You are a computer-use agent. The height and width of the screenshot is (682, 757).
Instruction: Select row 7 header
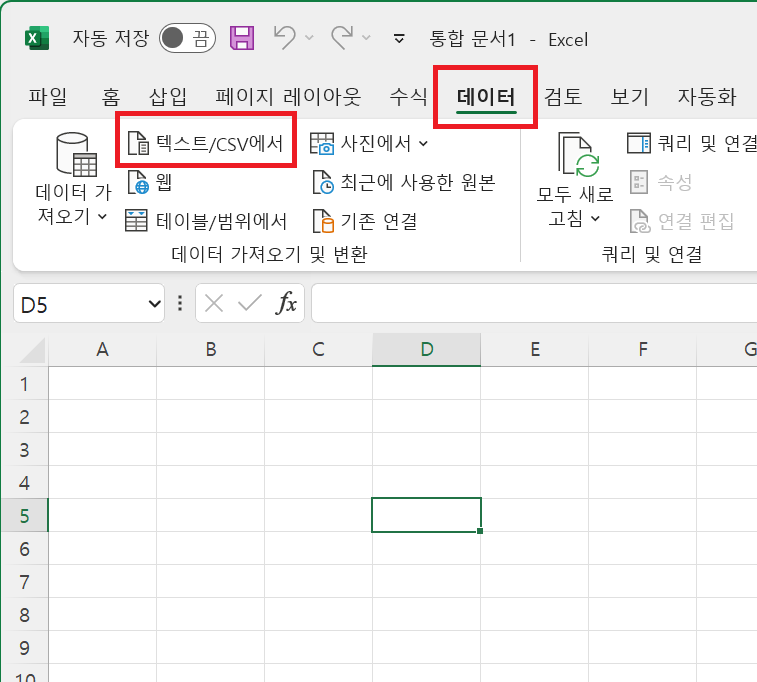(x=24, y=582)
